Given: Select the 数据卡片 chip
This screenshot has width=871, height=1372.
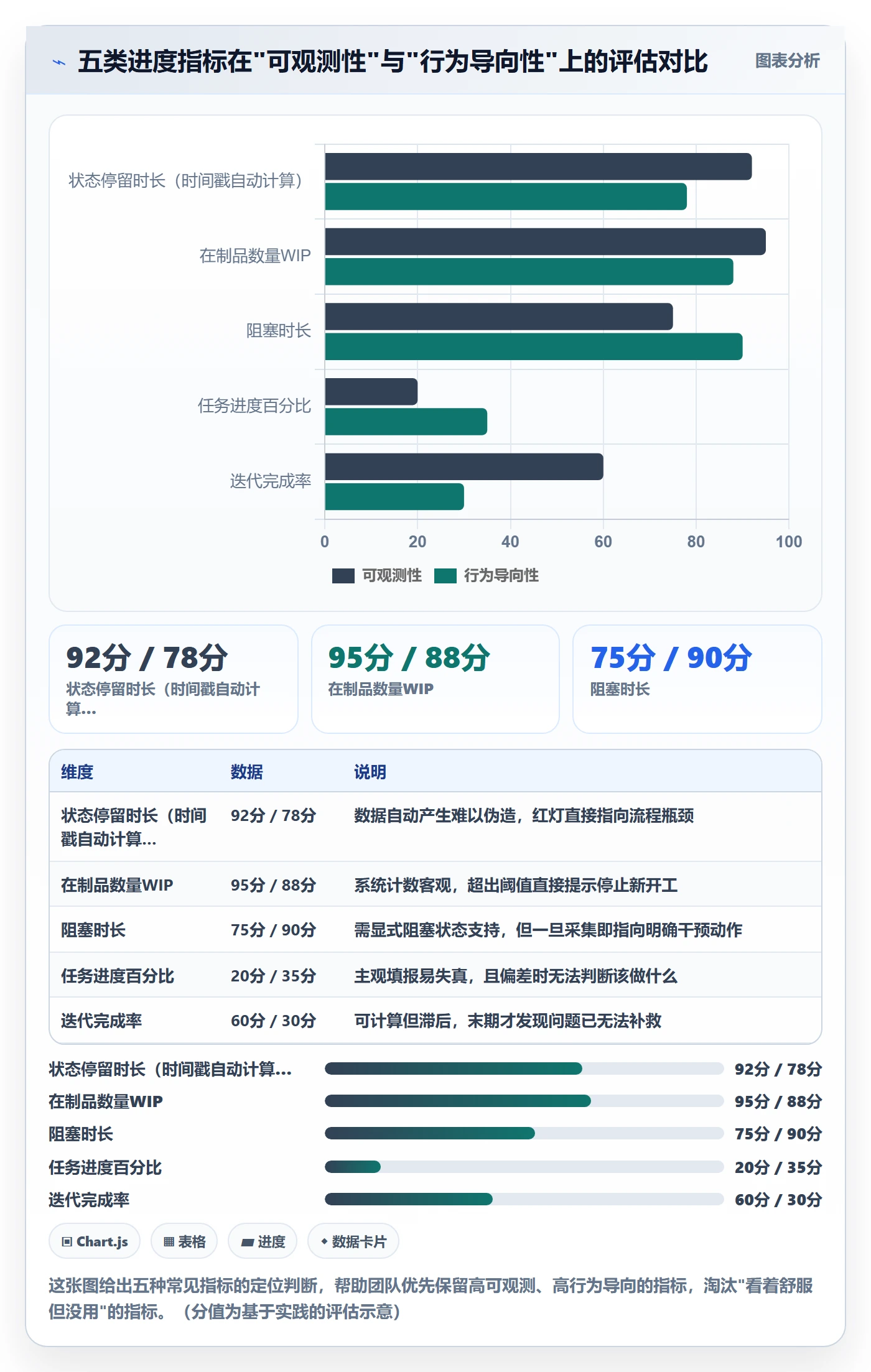Looking at the screenshot, I should click(353, 1241).
